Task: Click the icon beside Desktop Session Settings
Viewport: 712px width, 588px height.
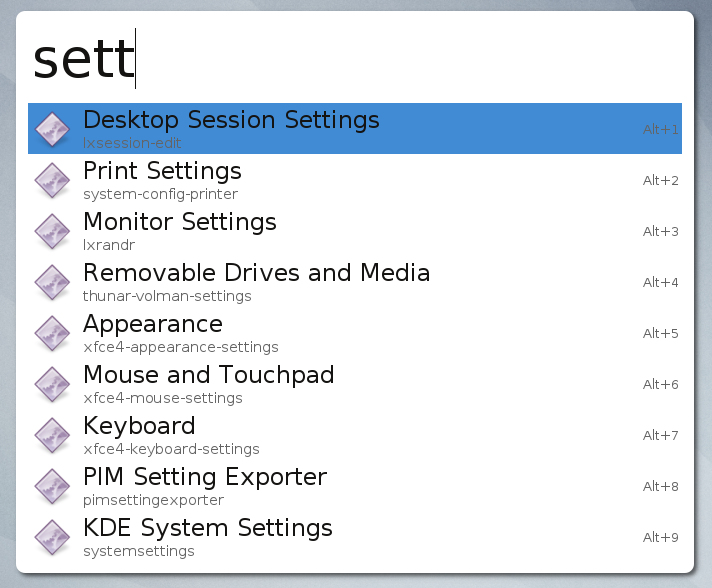Action: point(52,129)
